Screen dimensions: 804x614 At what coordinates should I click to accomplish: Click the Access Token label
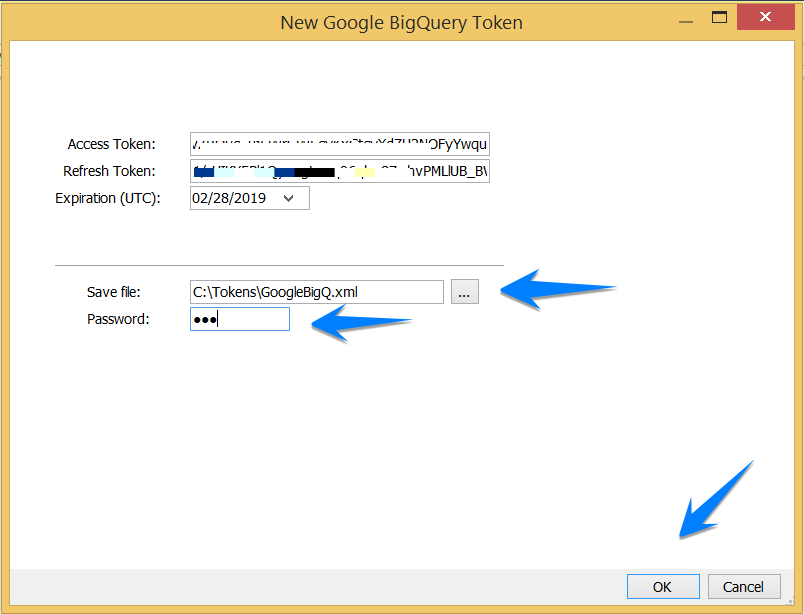111,144
